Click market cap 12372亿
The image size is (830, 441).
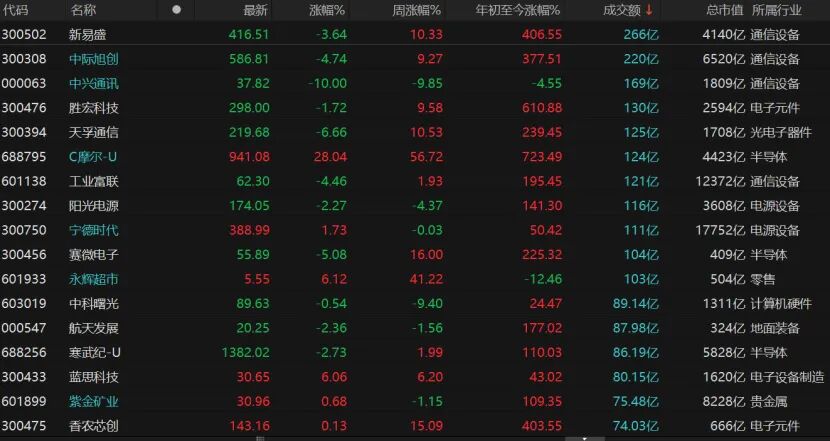[721, 181]
